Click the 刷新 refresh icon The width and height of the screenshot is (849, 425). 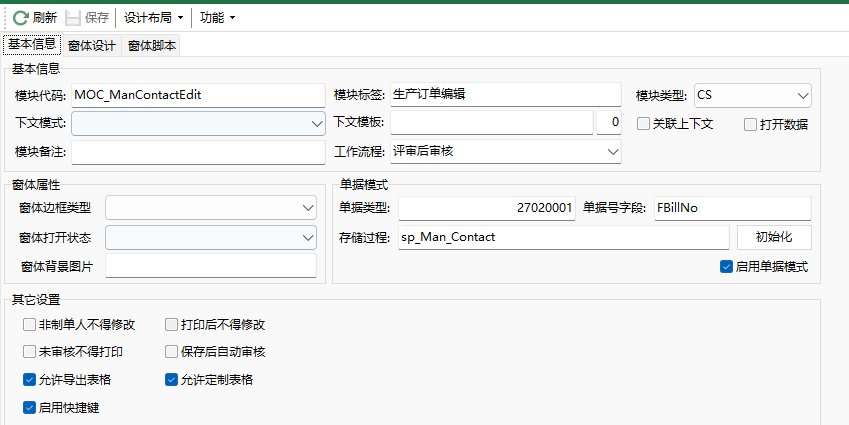tap(20, 18)
